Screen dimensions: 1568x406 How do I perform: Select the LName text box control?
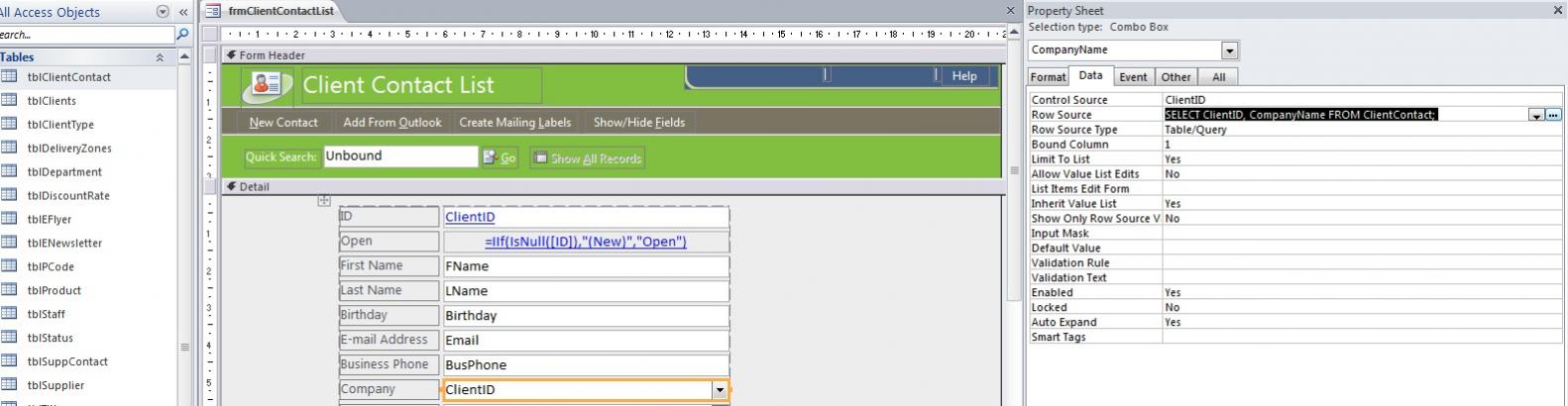tap(586, 291)
